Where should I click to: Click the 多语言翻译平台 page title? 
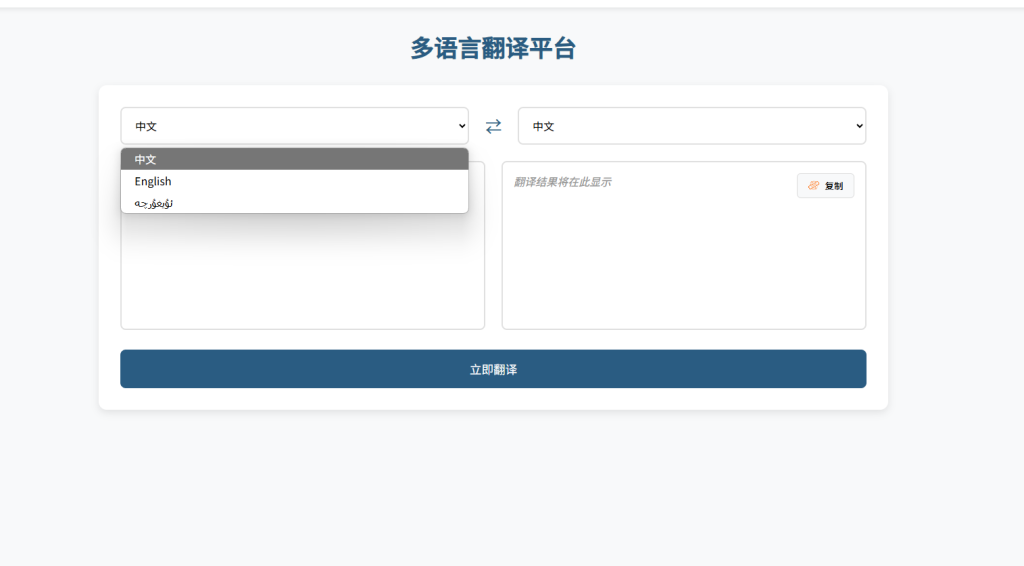pos(493,48)
